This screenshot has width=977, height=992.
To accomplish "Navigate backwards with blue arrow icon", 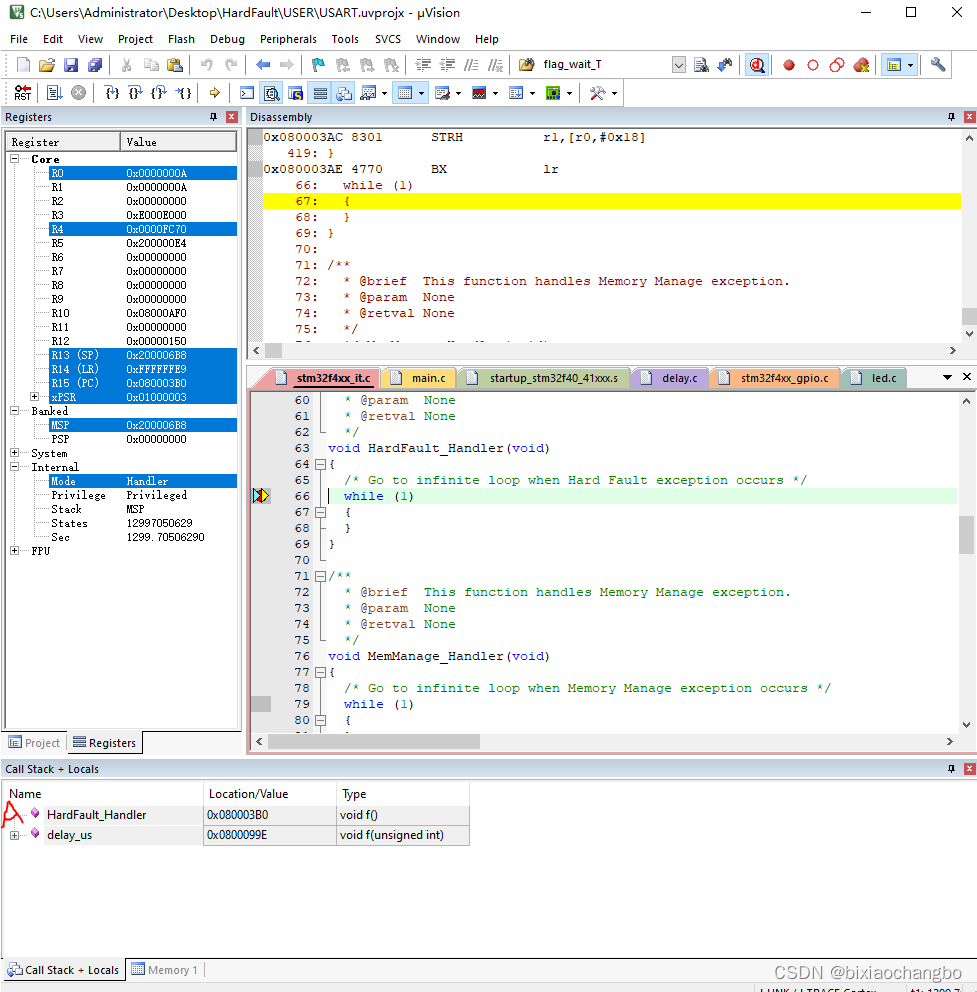I will 263,65.
